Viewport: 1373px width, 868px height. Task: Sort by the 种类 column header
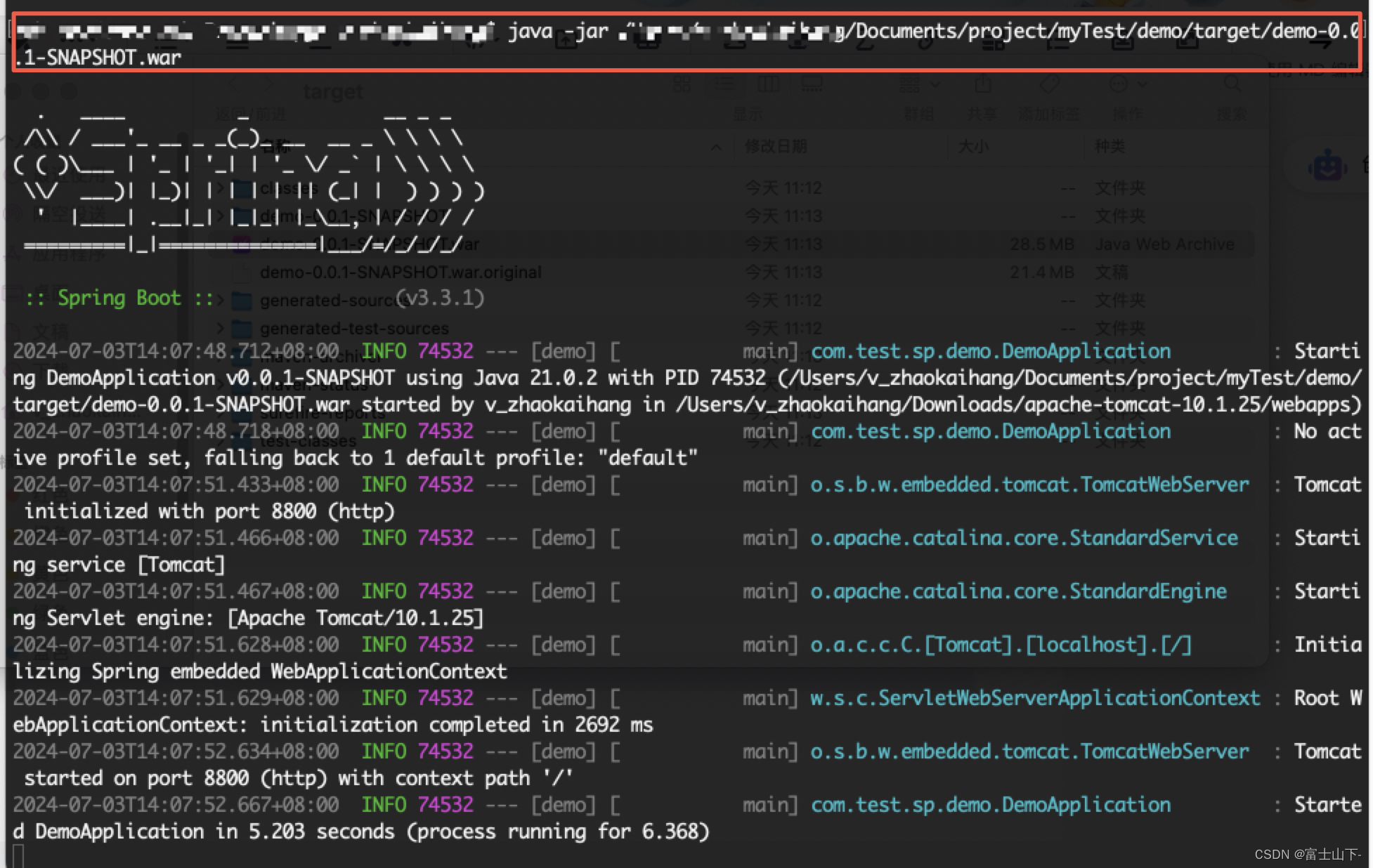click(1110, 146)
